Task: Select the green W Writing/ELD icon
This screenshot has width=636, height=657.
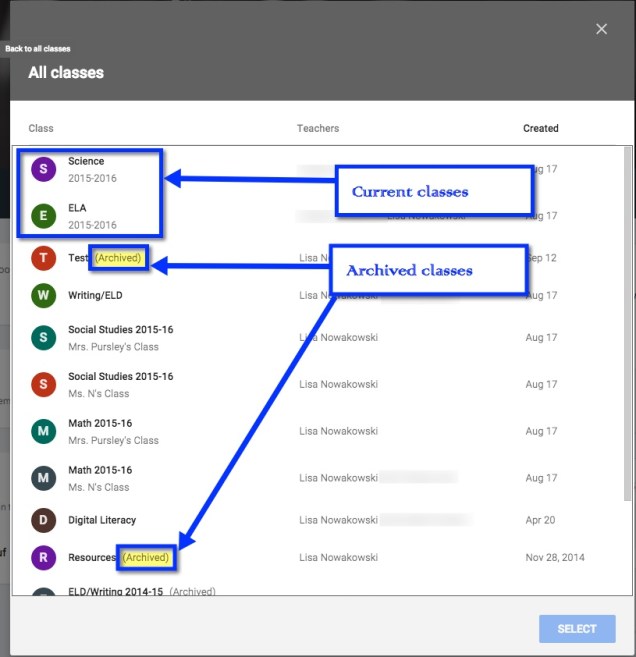Action: tap(43, 296)
